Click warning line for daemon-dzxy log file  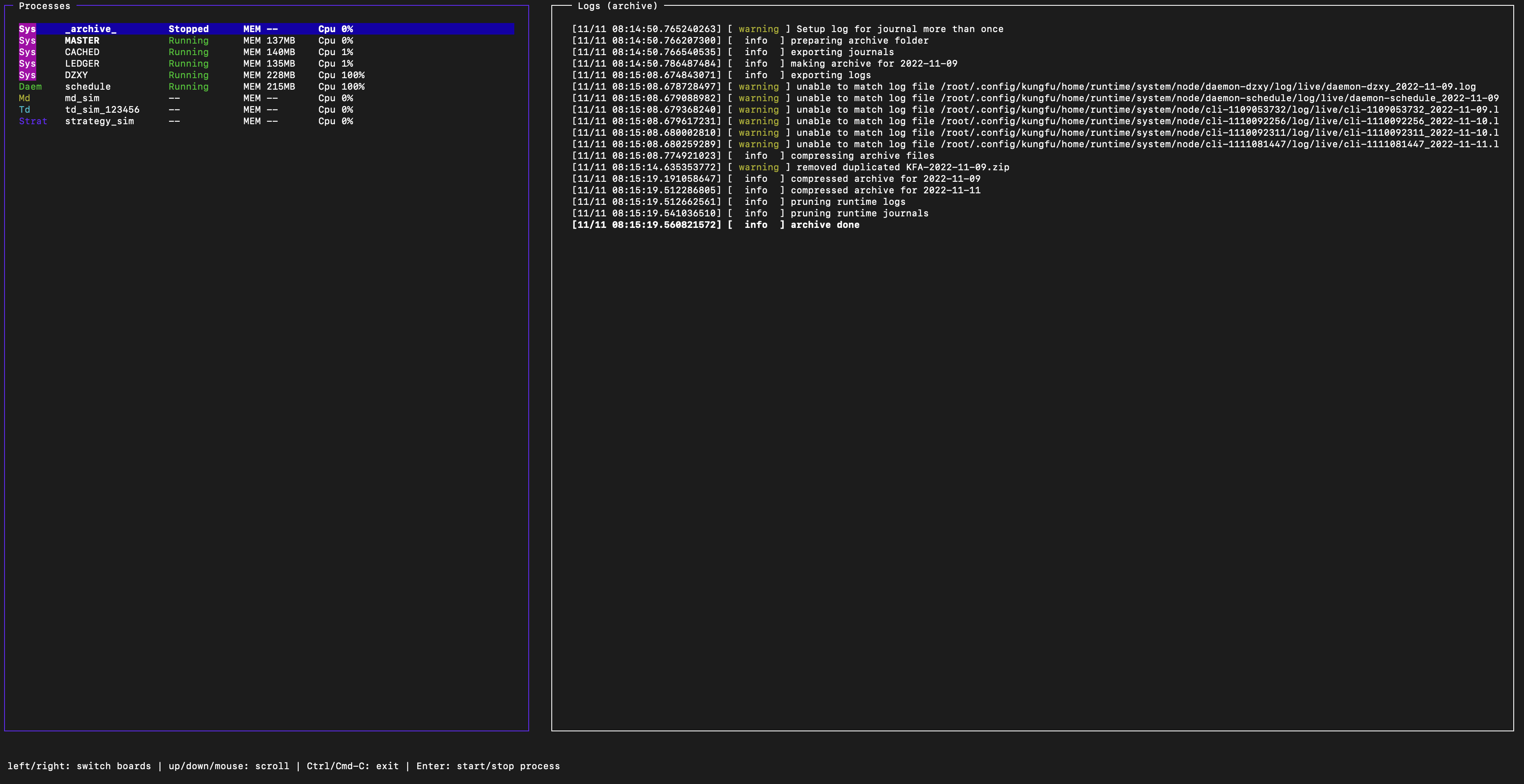tap(1024, 87)
